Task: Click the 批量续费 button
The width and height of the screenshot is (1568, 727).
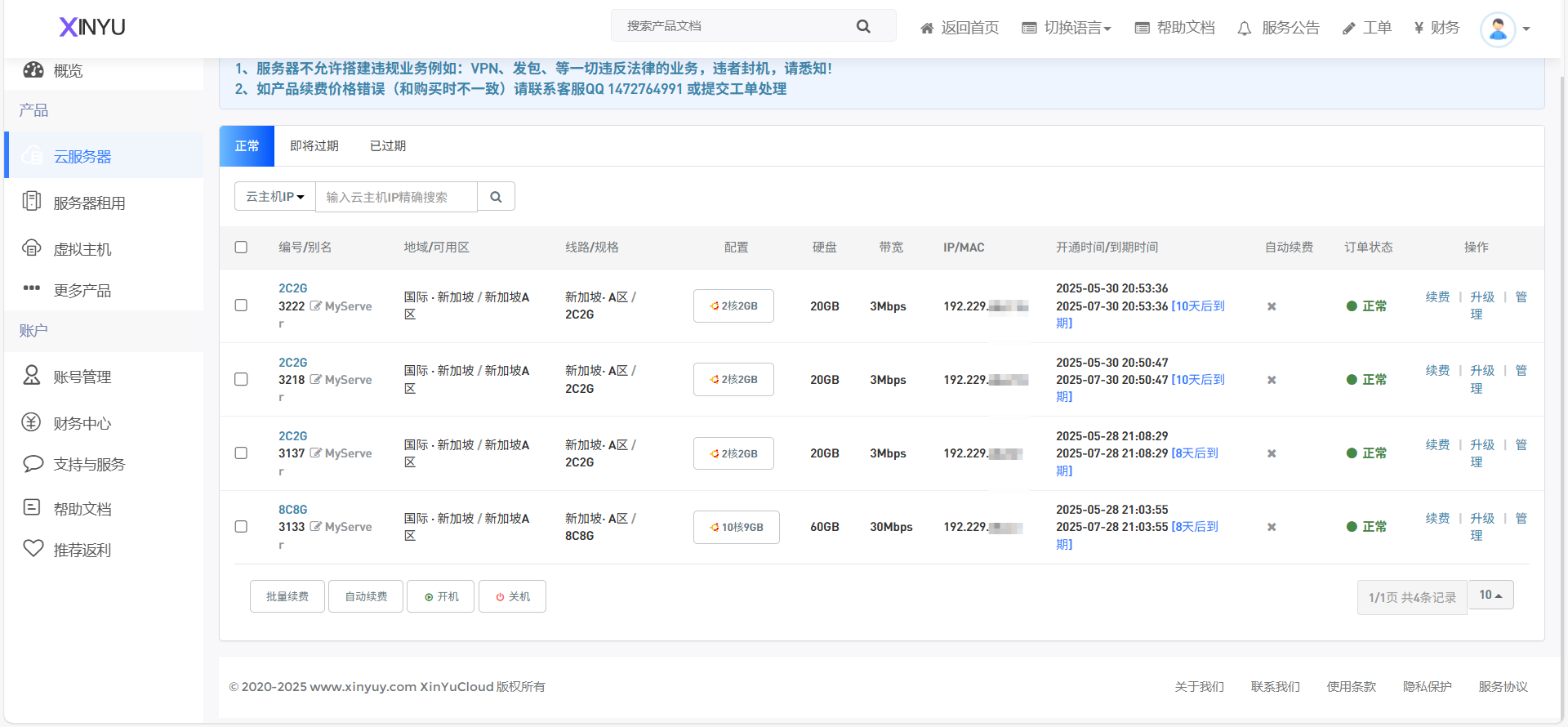Action: click(287, 596)
